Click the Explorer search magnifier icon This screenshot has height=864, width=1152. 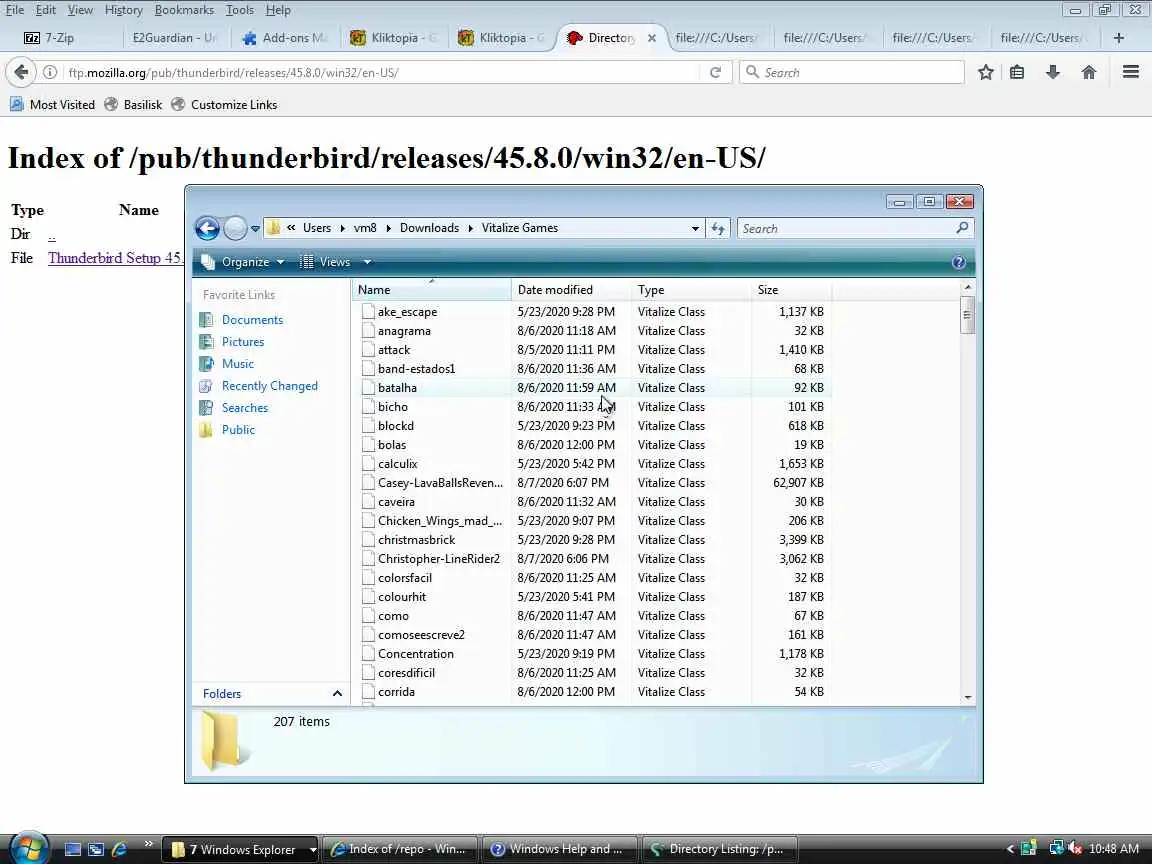point(962,228)
